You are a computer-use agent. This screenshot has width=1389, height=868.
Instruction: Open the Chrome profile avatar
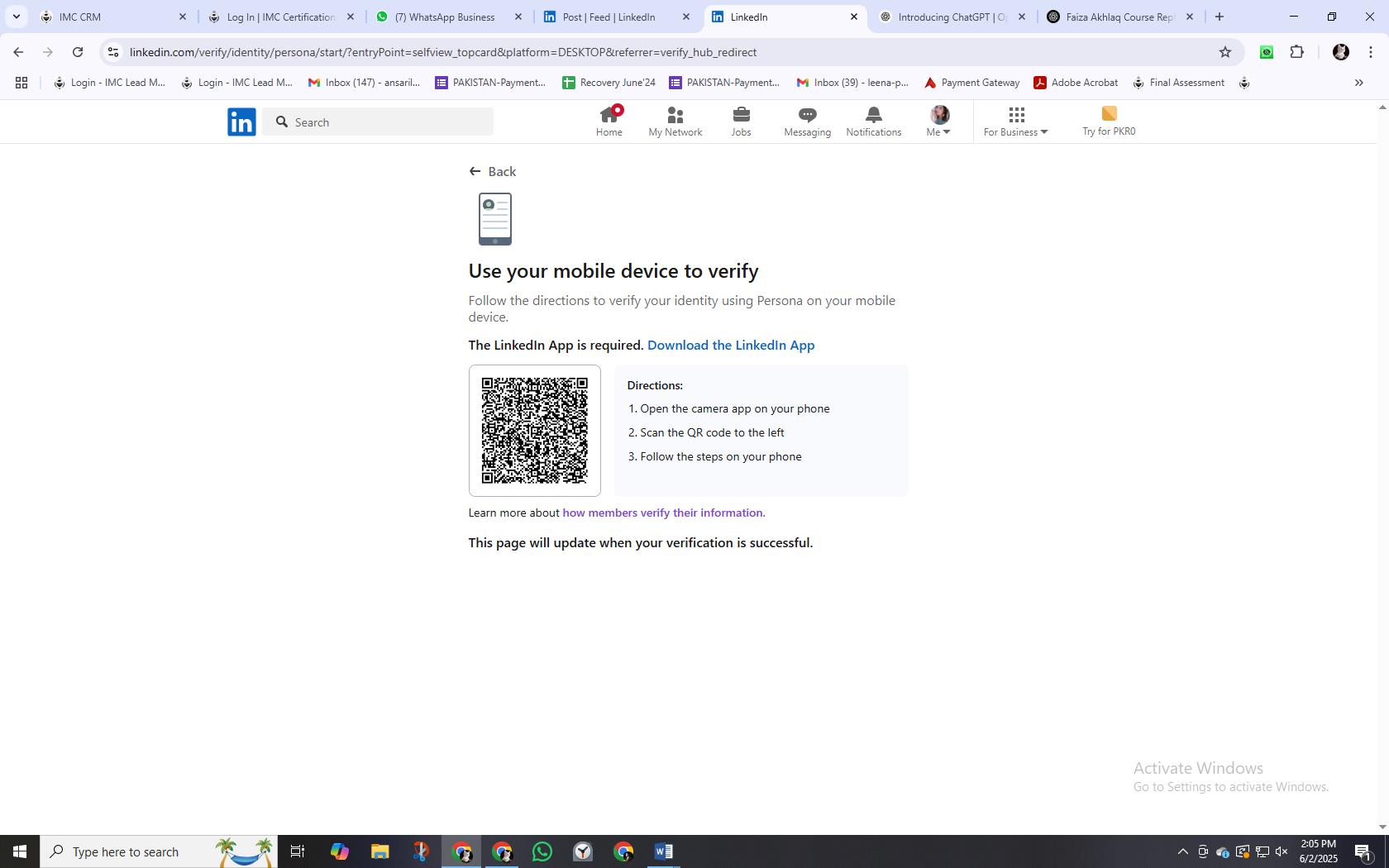point(1341,52)
